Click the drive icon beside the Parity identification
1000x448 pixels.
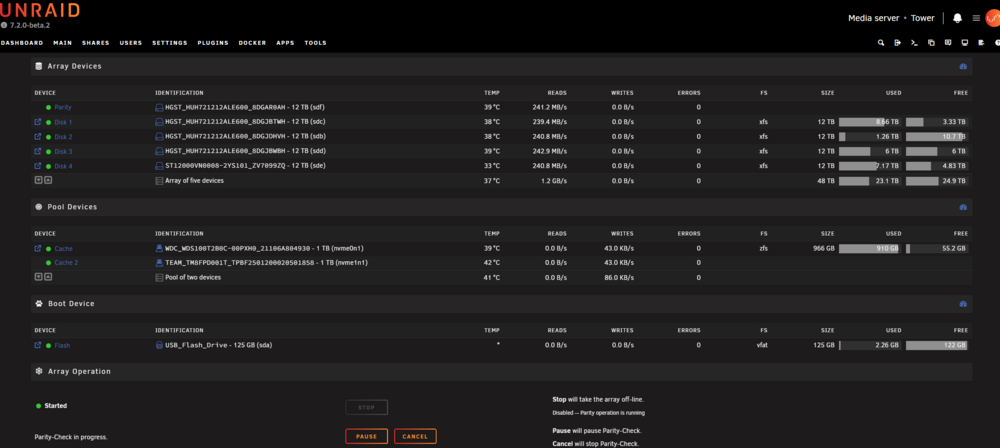pyautogui.click(x=159, y=107)
